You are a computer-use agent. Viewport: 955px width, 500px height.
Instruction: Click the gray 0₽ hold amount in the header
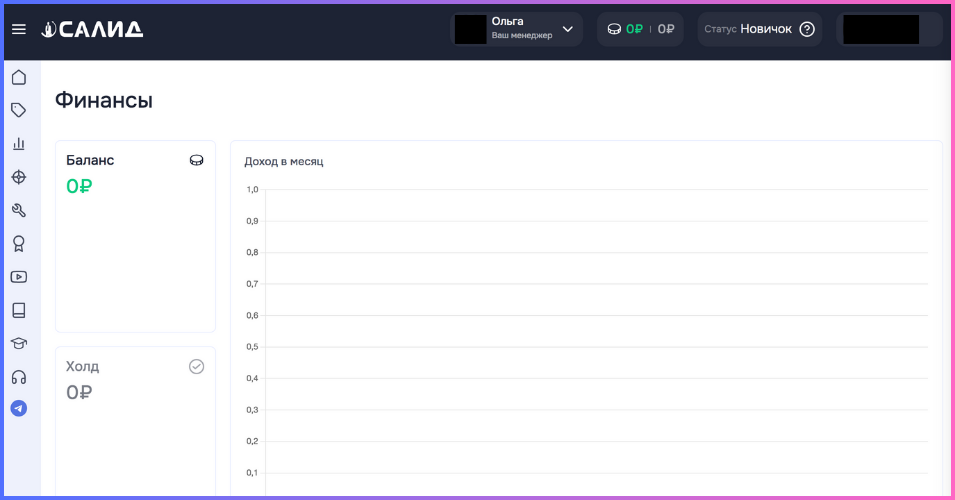[x=666, y=29]
